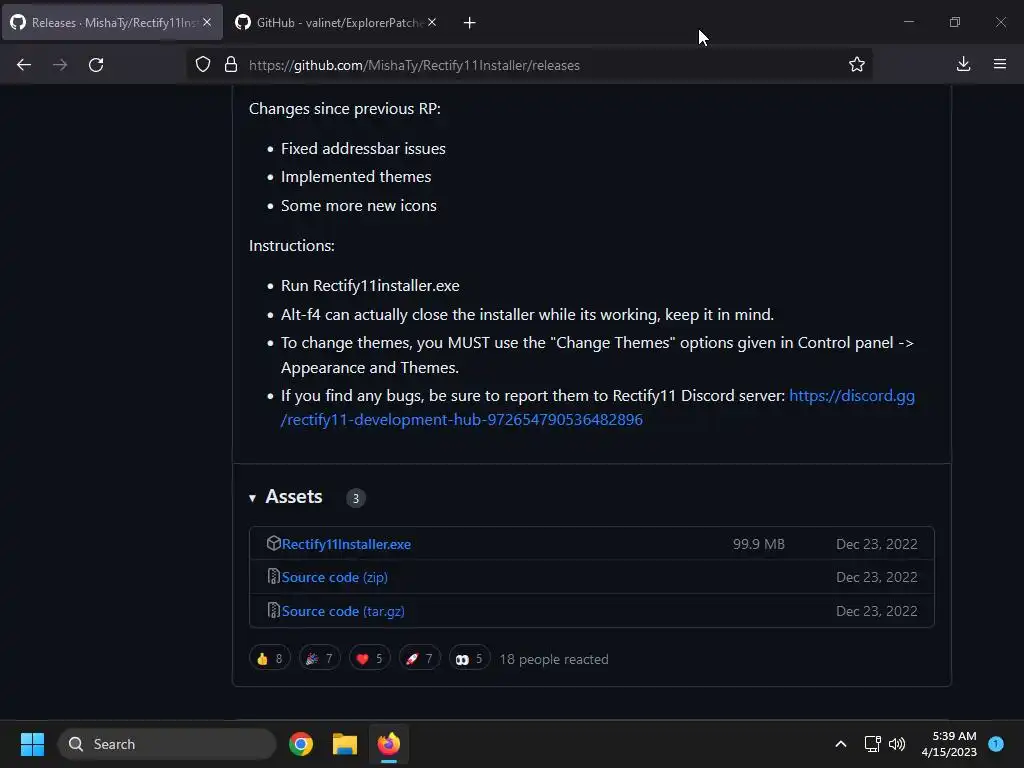Click the eyes reaction
Image resolution: width=1024 pixels, height=768 pixels.
point(470,658)
